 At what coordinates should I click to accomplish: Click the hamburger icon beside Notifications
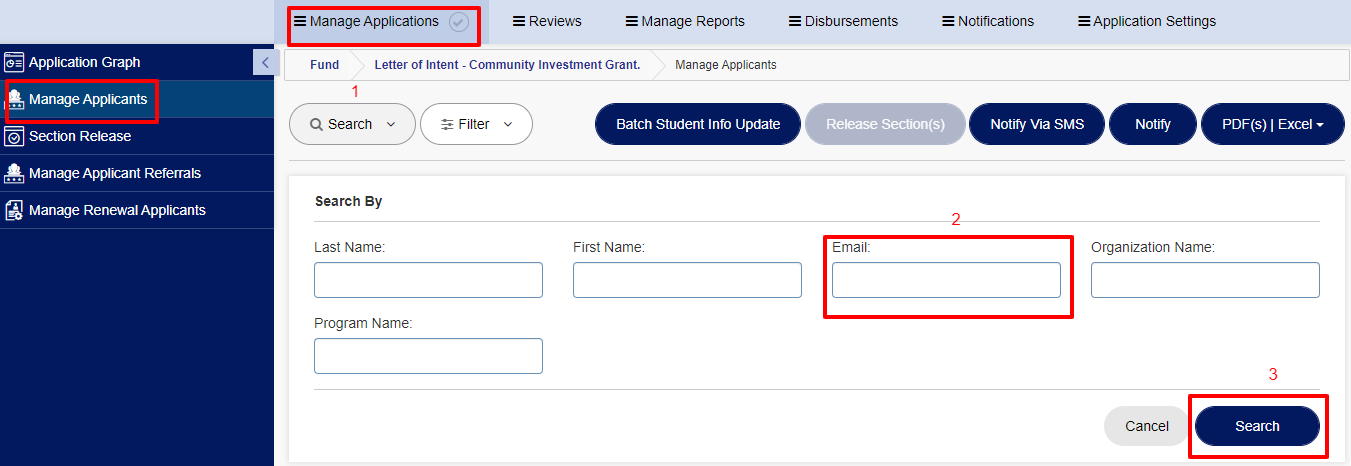(x=948, y=21)
